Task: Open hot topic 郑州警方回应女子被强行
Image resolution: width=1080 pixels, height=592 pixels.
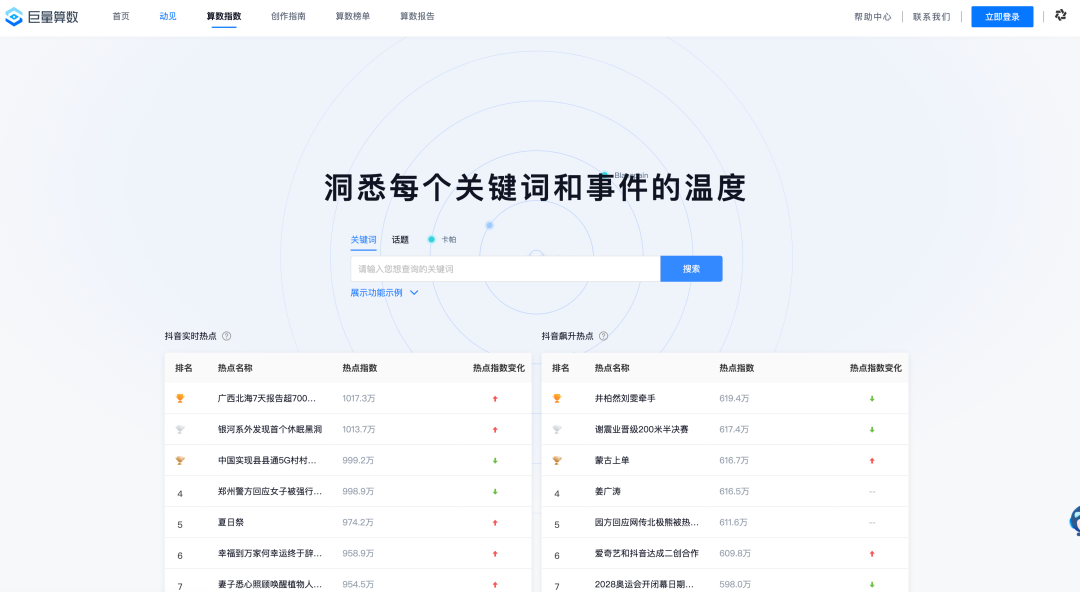Action: (x=270, y=491)
